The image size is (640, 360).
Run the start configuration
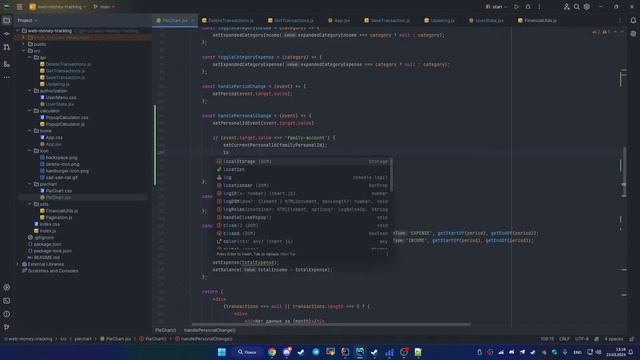click(516, 7)
